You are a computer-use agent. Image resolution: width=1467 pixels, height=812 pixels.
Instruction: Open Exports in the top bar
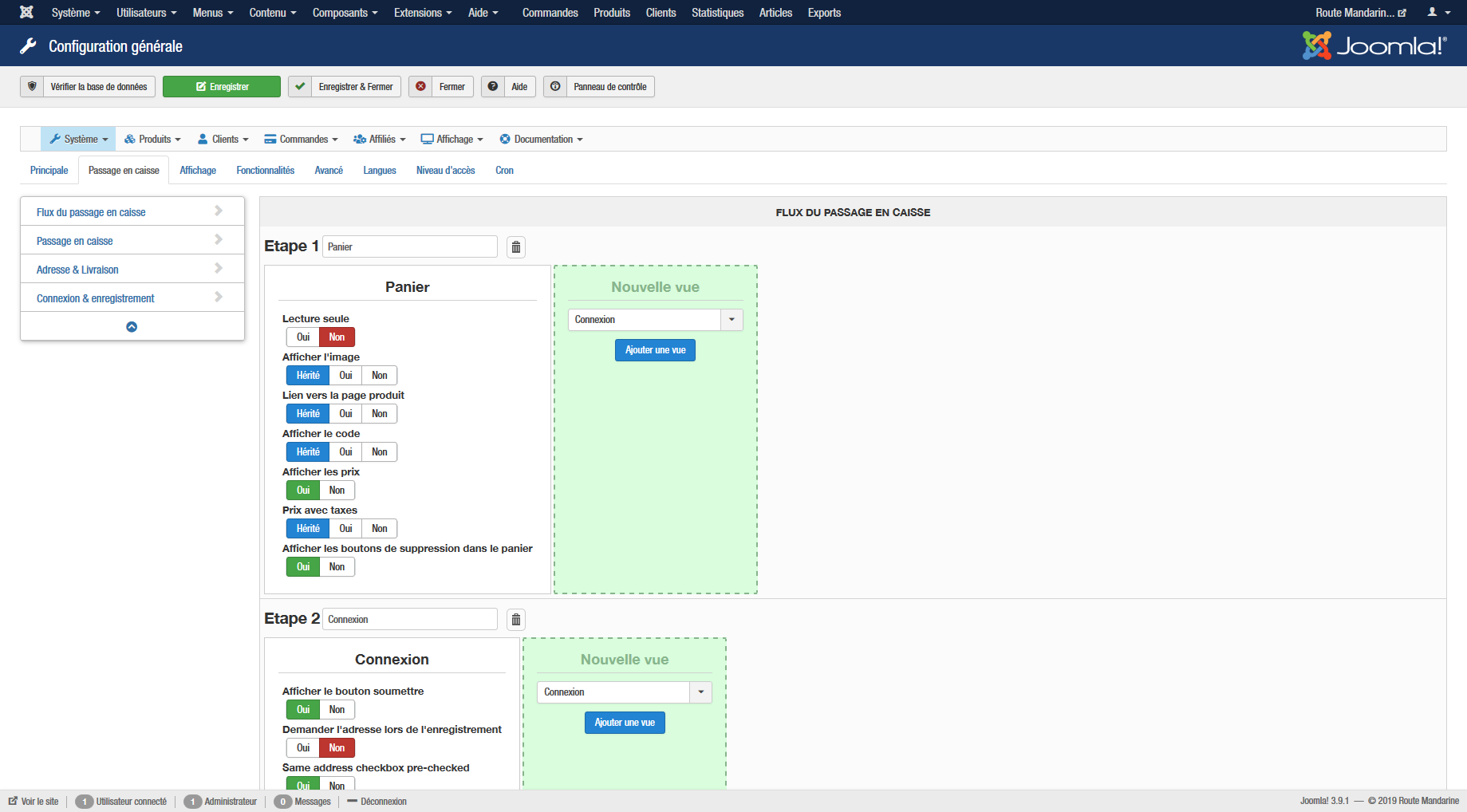pyautogui.click(x=824, y=12)
